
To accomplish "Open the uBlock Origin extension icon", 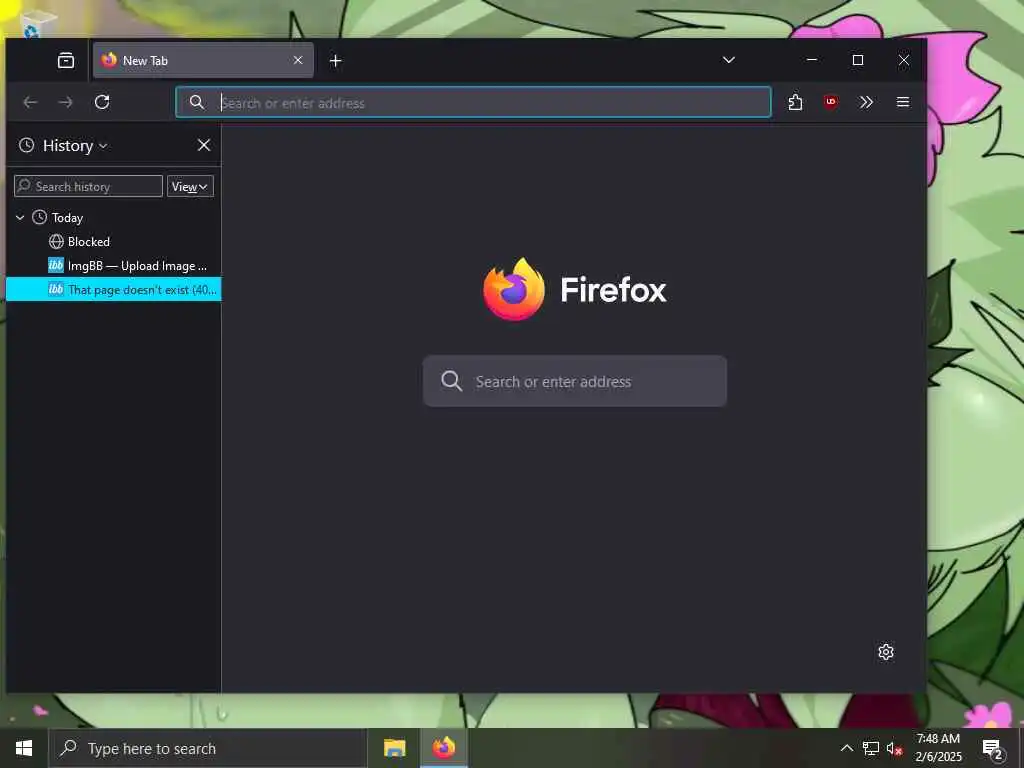I will point(831,102).
